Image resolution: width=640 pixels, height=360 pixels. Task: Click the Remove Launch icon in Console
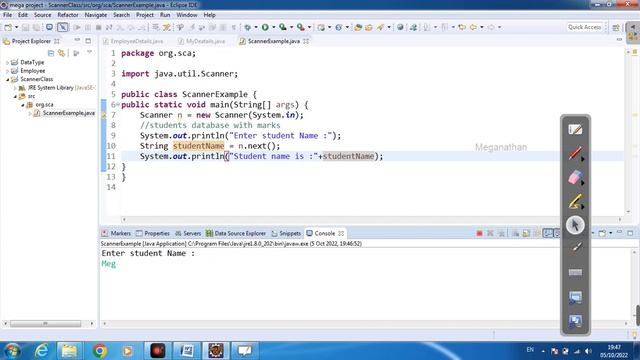pos(490,233)
